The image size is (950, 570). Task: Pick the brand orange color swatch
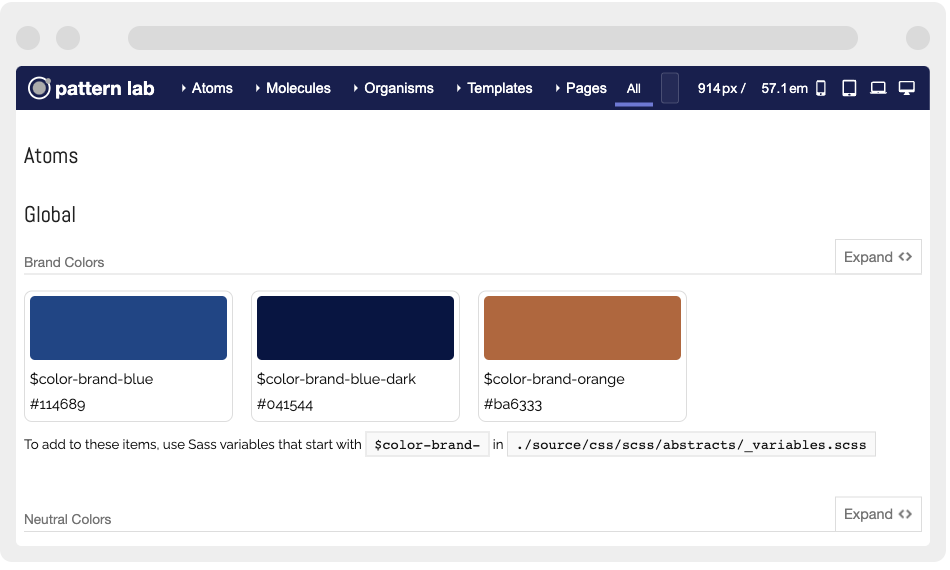pyautogui.click(x=582, y=328)
